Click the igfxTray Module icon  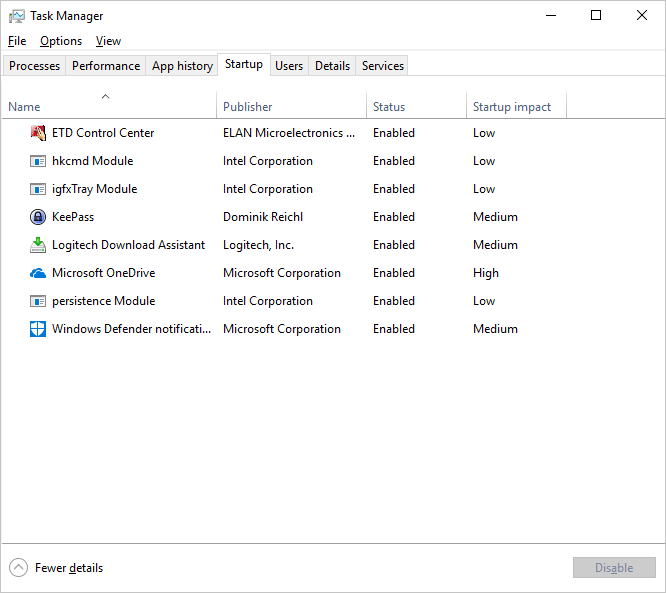pos(38,189)
